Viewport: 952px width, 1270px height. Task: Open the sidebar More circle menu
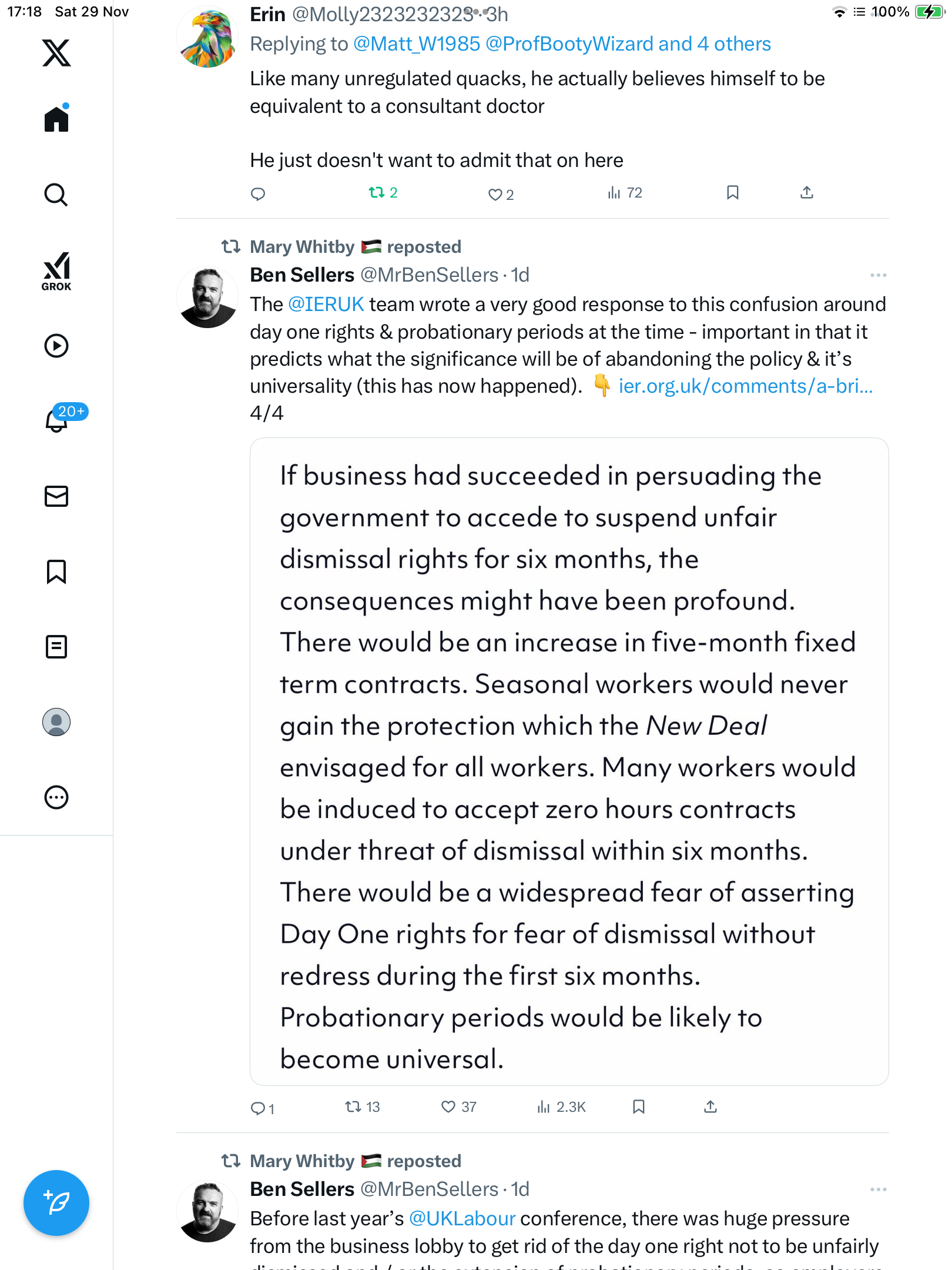(56, 797)
